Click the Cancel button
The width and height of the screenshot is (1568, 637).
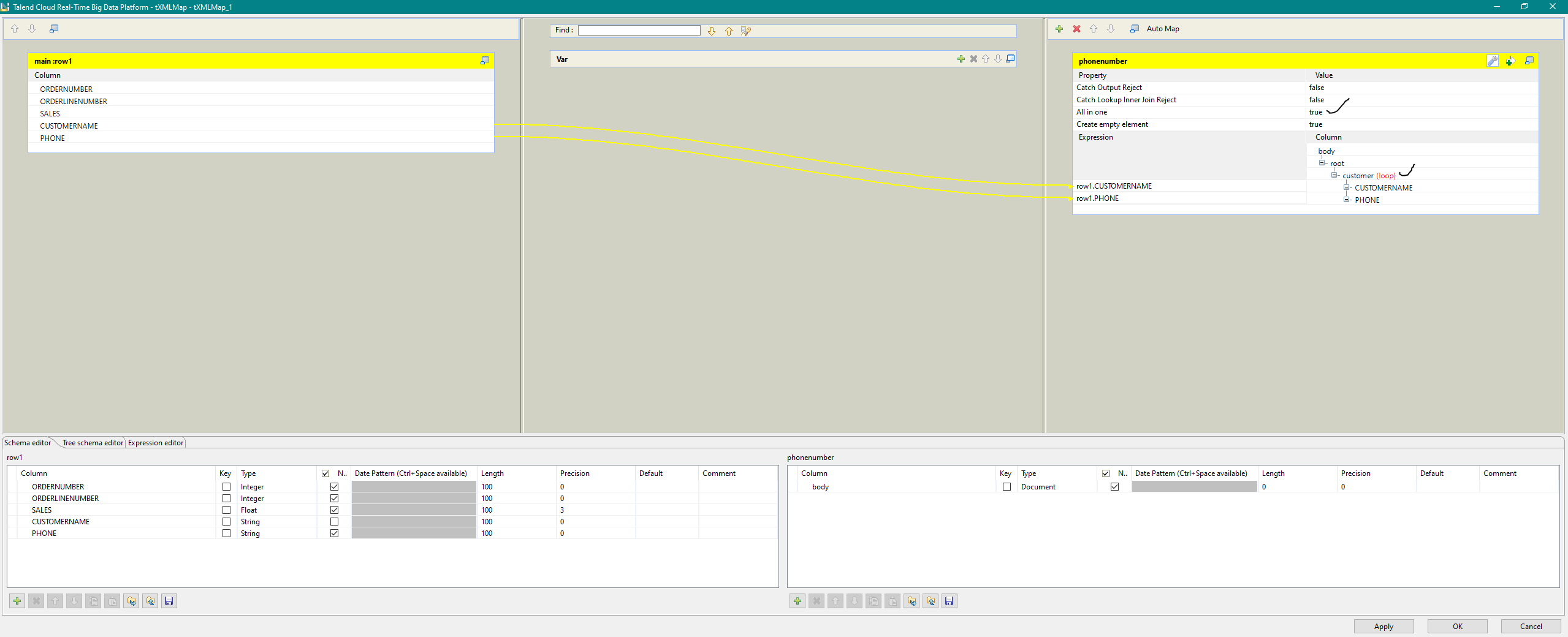click(x=1531, y=626)
